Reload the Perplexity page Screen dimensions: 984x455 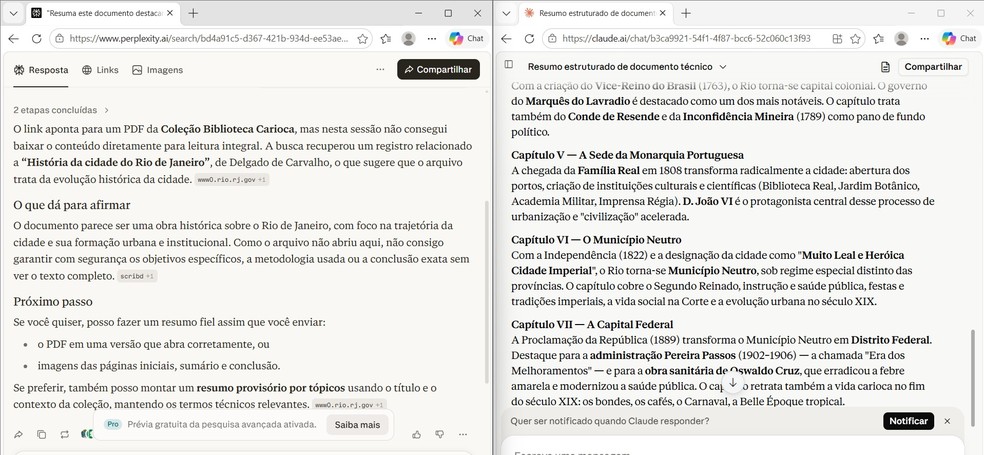click(36, 39)
